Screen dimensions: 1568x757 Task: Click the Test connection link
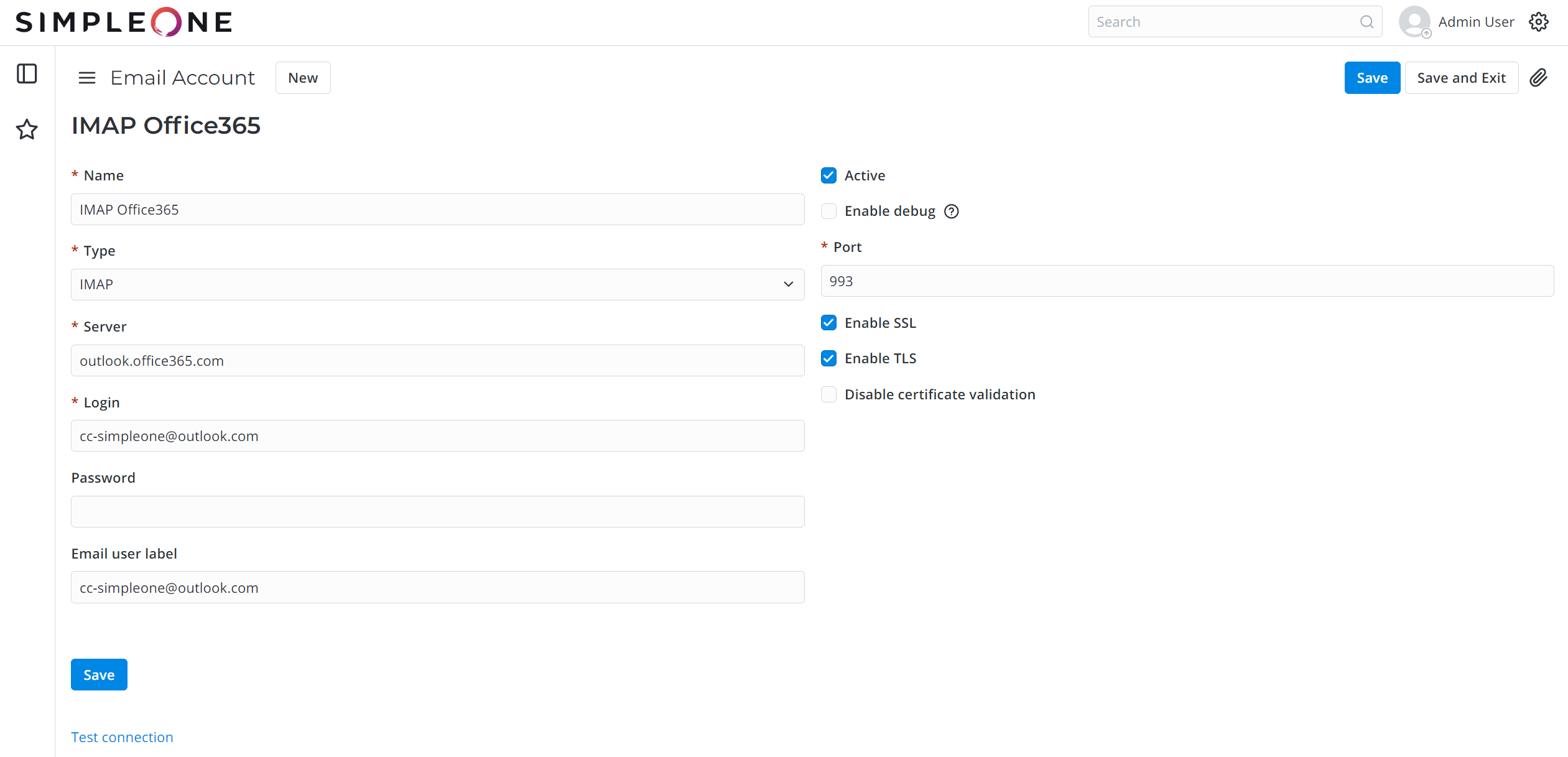click(122, 737)
